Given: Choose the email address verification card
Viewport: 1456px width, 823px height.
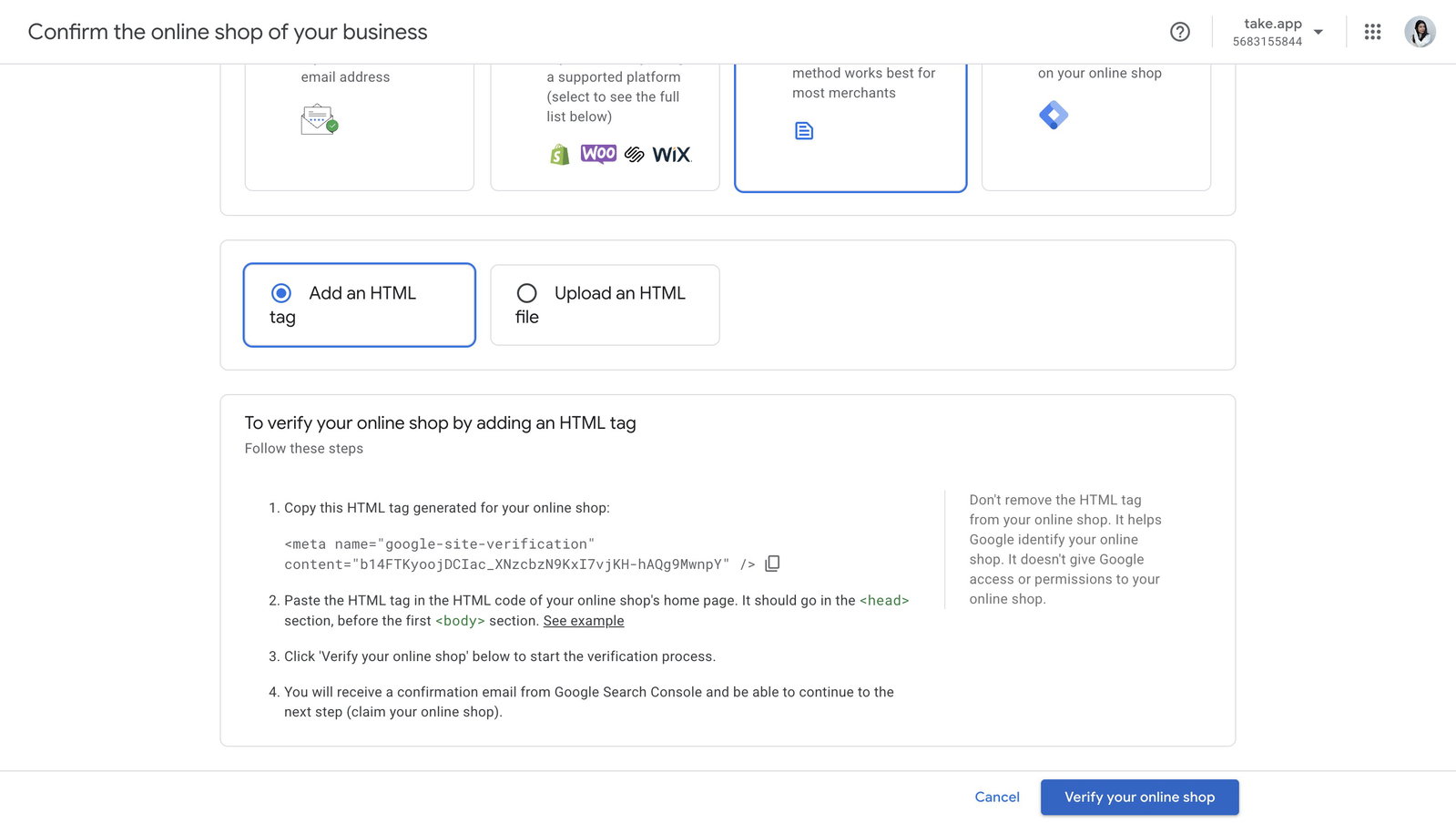Looking at the screenshot, I should pyautogui.click(x=360, y=127).
